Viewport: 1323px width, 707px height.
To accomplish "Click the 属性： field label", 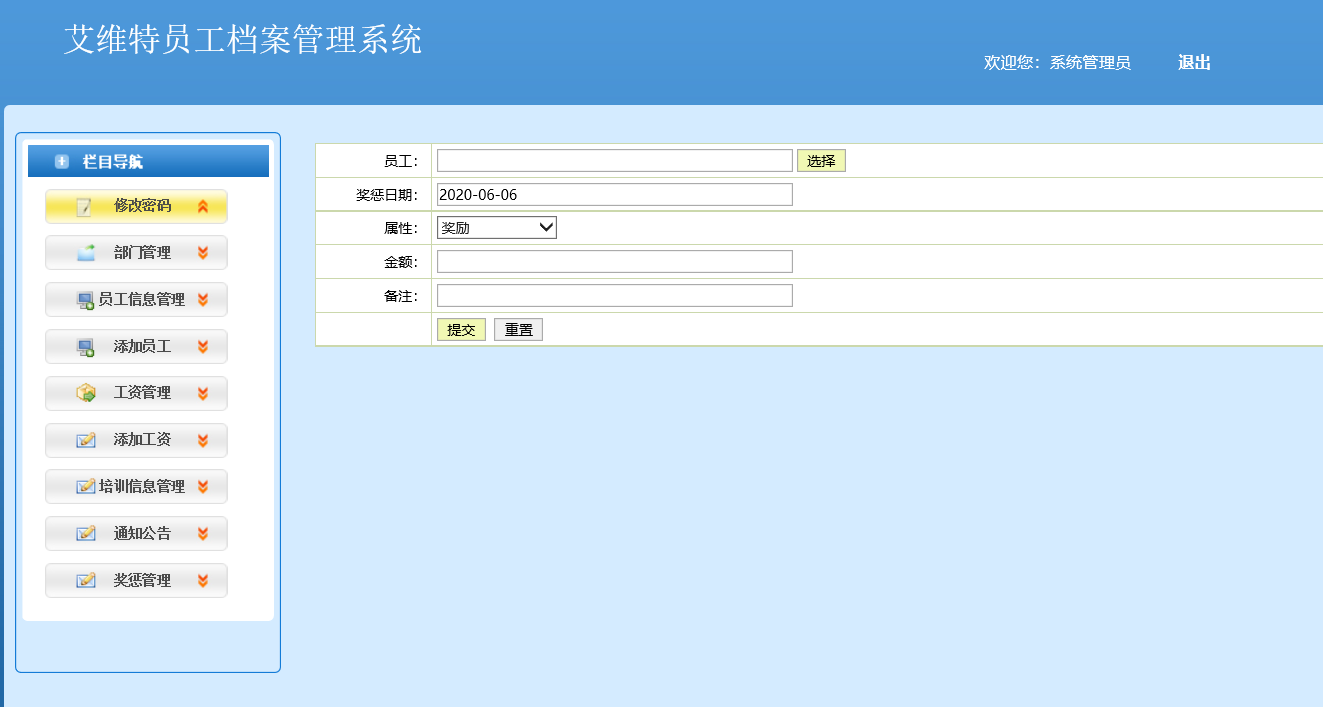I will [x=401, y=229].
